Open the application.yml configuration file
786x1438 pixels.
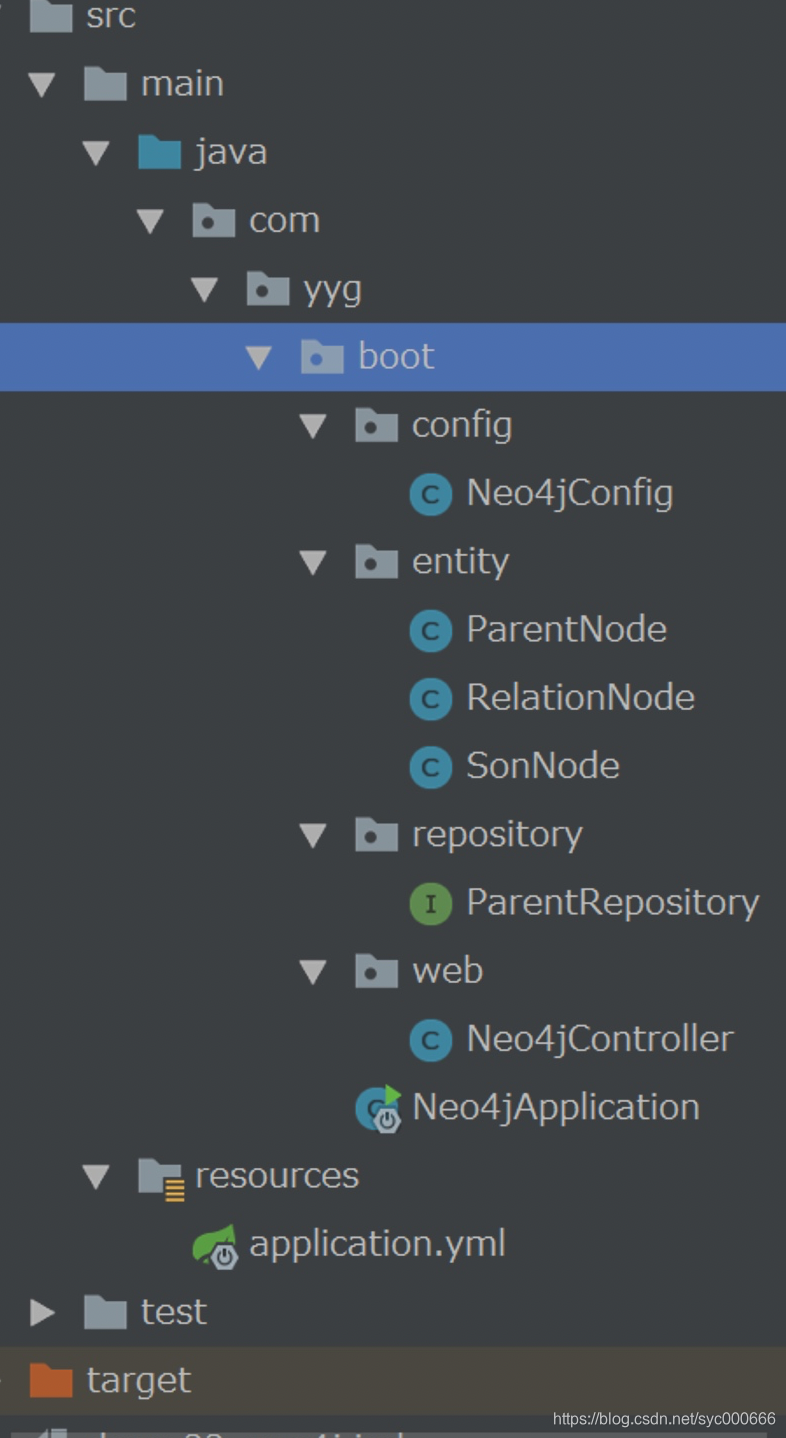[x=375, y=1244]
